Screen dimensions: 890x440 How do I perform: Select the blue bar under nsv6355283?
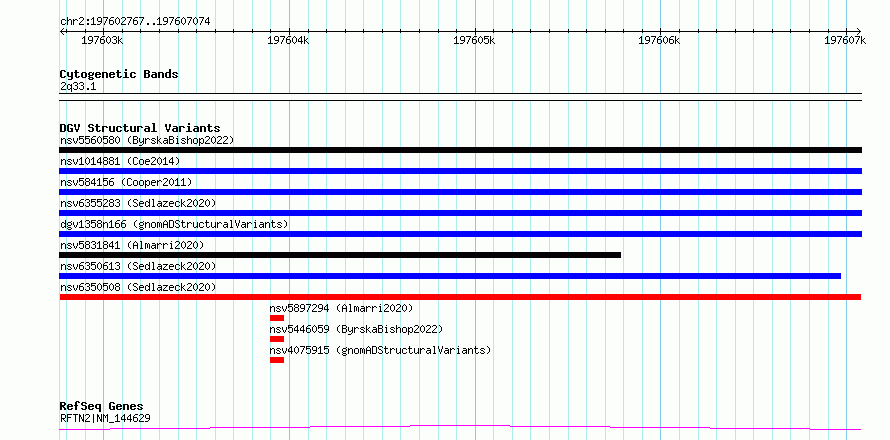460,213
